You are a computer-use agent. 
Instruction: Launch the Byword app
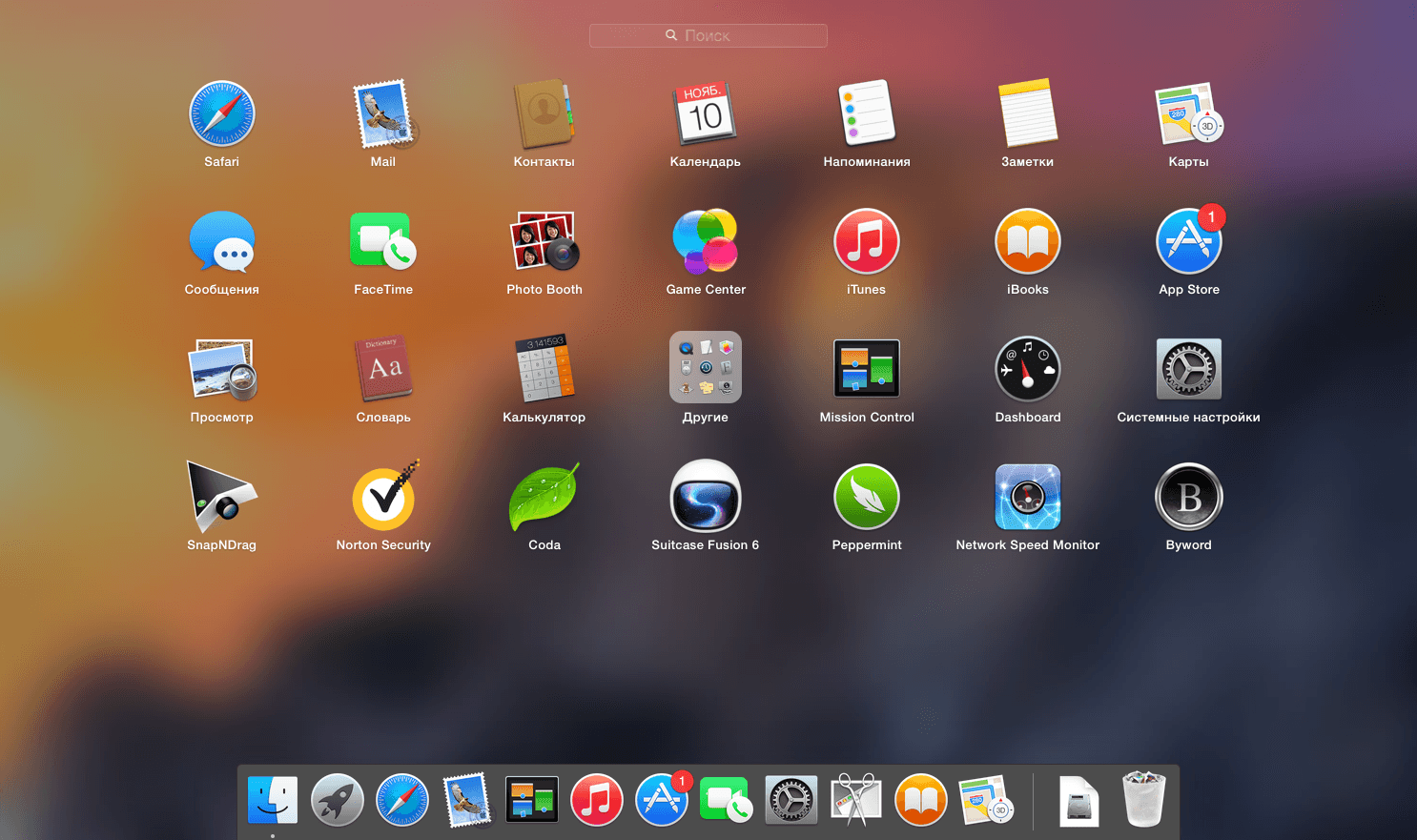tap(1189, 497)
